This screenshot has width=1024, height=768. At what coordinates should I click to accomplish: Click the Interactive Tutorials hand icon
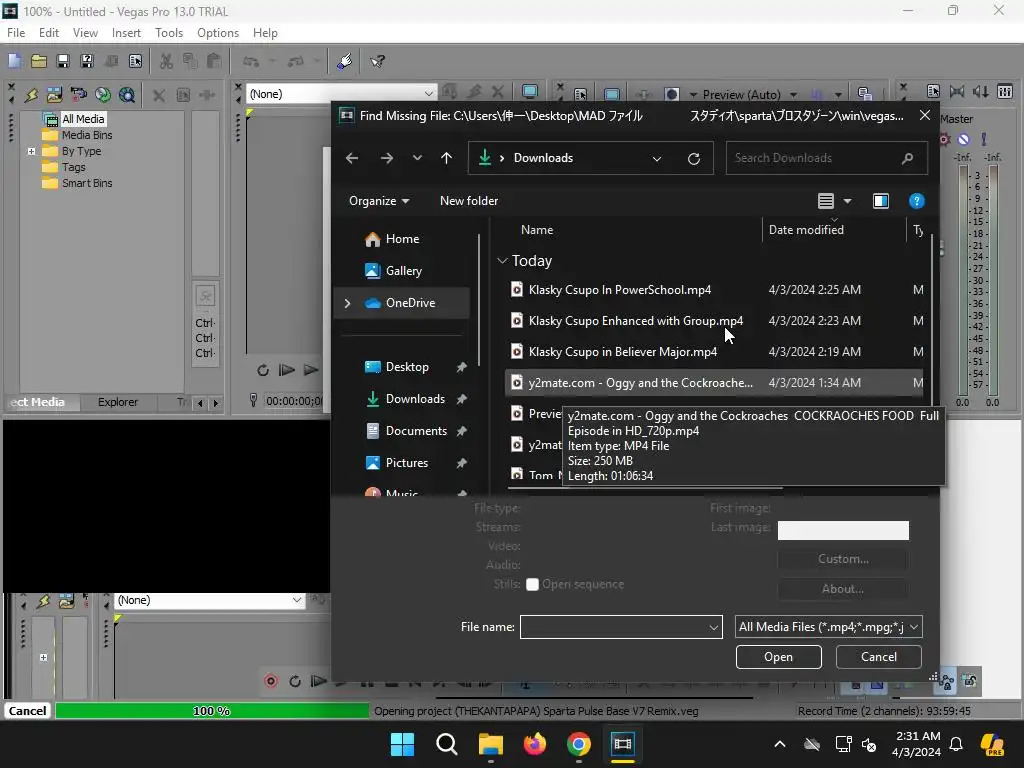(x=344, y=61)
